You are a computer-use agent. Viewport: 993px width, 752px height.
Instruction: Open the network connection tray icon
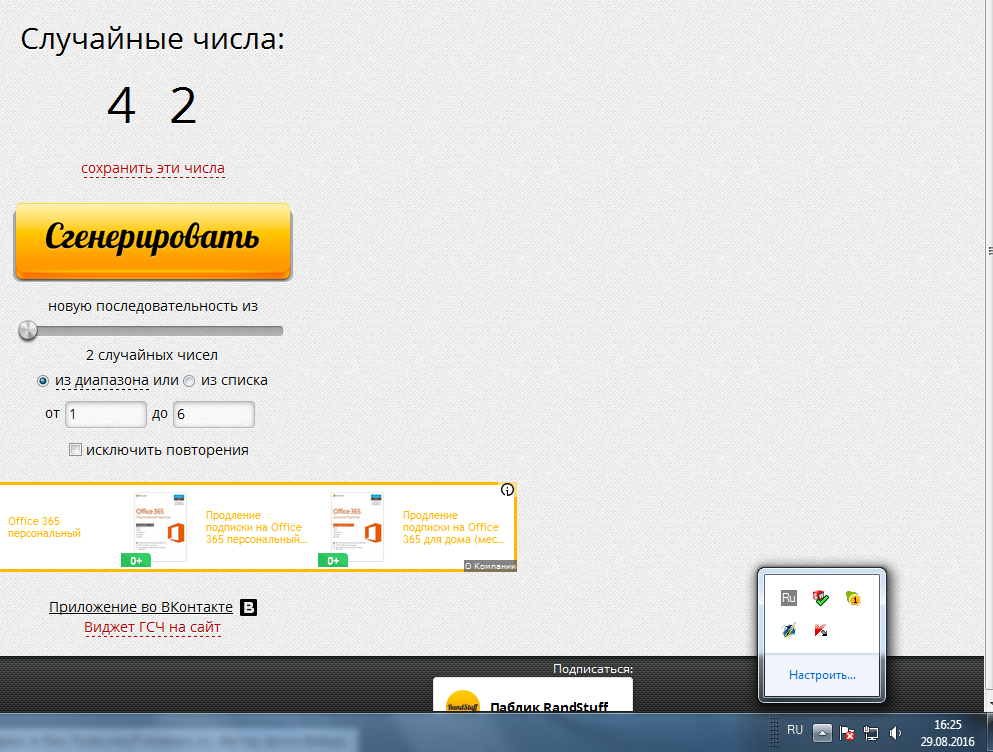point(871,733)
